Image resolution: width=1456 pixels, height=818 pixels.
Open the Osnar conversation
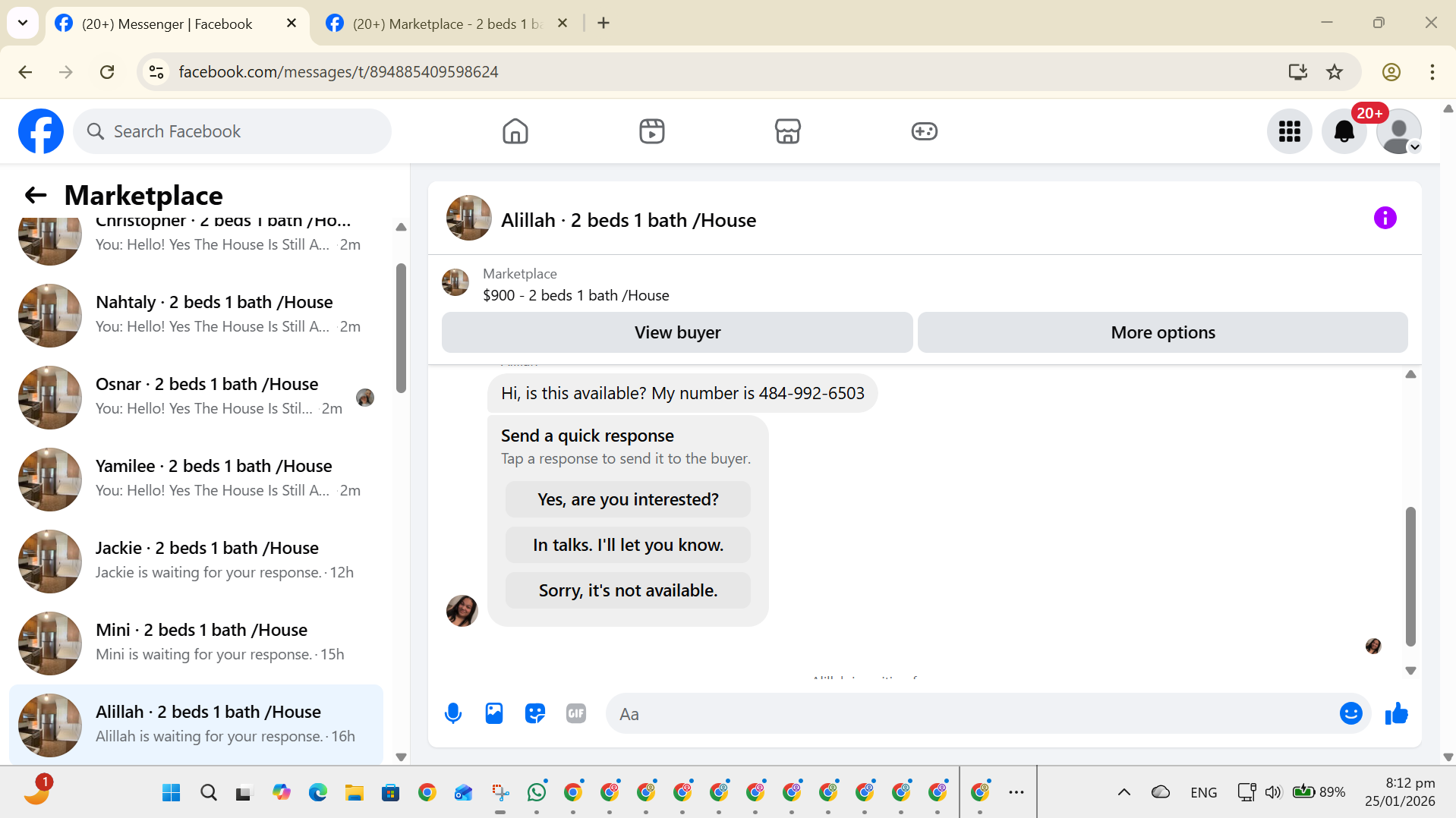[x=196, y=397]
